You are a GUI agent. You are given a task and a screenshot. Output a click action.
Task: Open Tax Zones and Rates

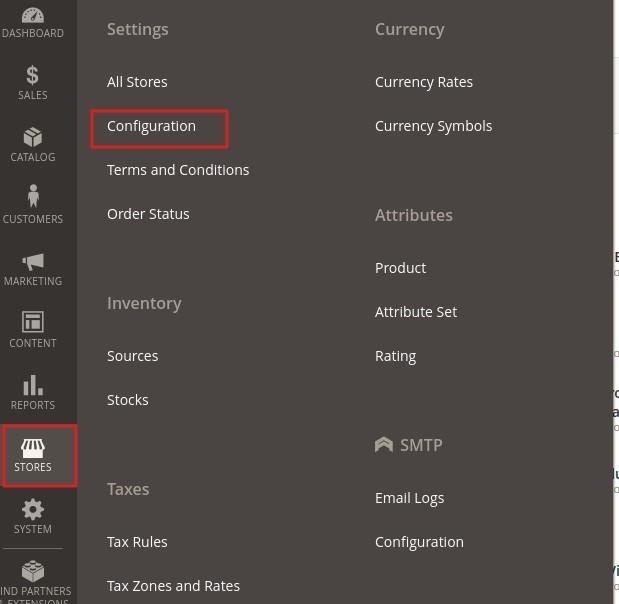tap(173, 586)
